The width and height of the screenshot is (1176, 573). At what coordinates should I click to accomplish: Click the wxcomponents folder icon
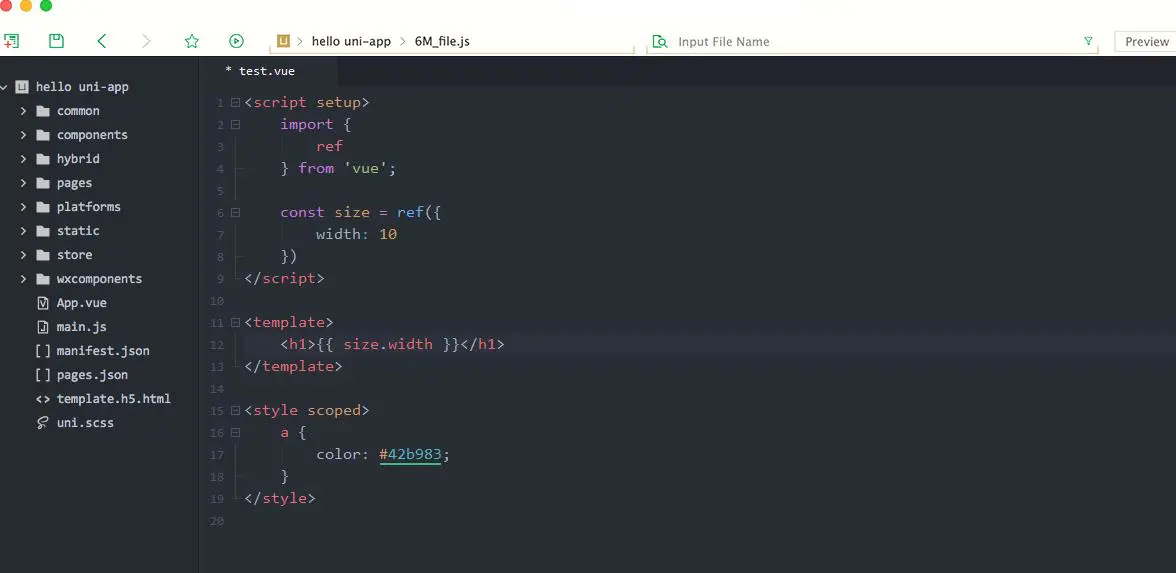point(43,279)
